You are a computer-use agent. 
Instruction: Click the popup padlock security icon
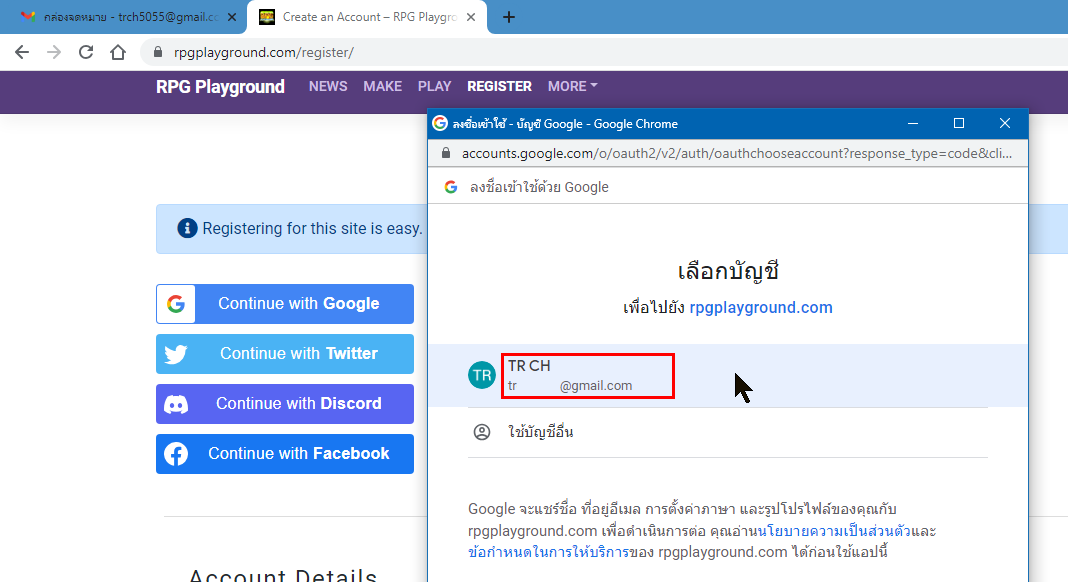point(446,153)
